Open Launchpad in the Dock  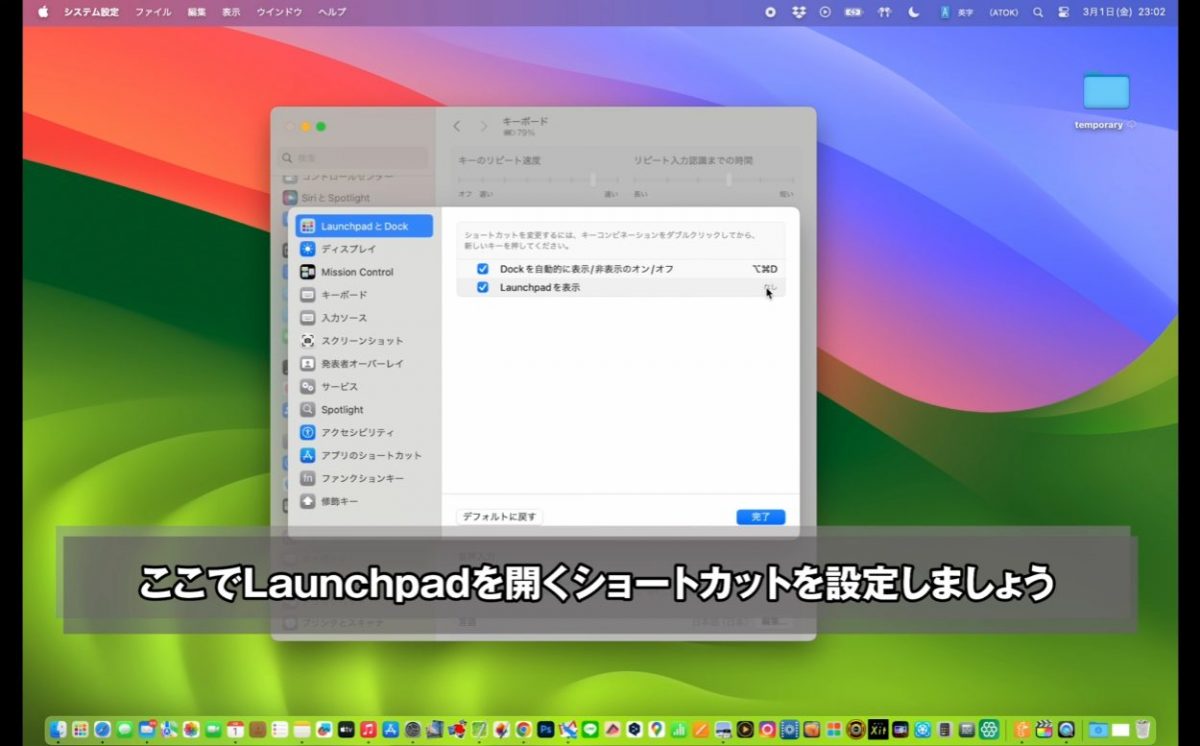80,729
